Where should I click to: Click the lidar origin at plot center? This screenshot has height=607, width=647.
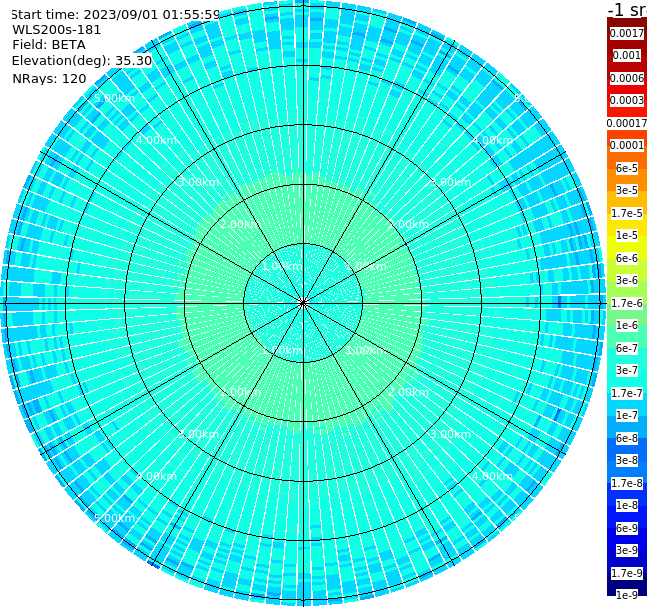coord(303,303)
